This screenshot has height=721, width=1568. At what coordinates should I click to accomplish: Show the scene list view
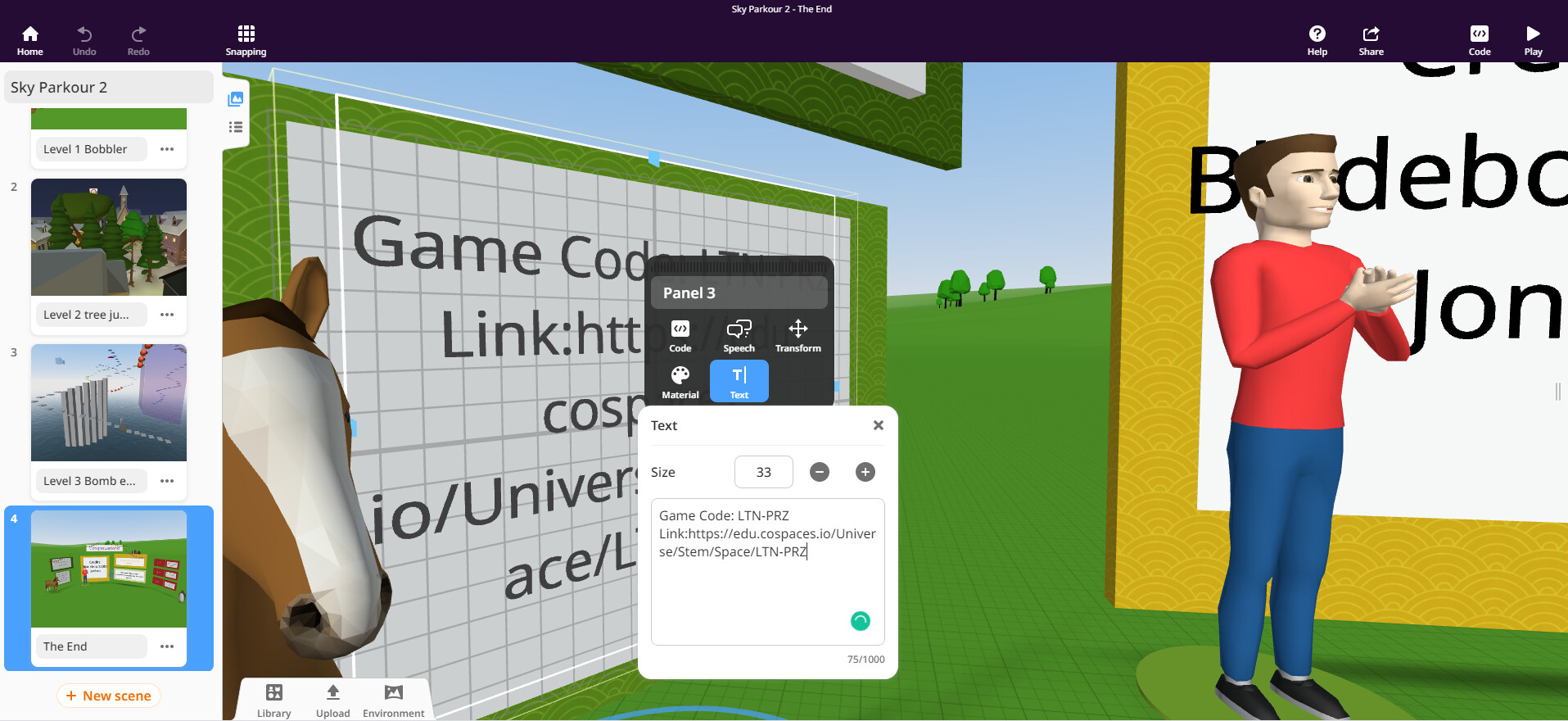[x=236, y=127]
